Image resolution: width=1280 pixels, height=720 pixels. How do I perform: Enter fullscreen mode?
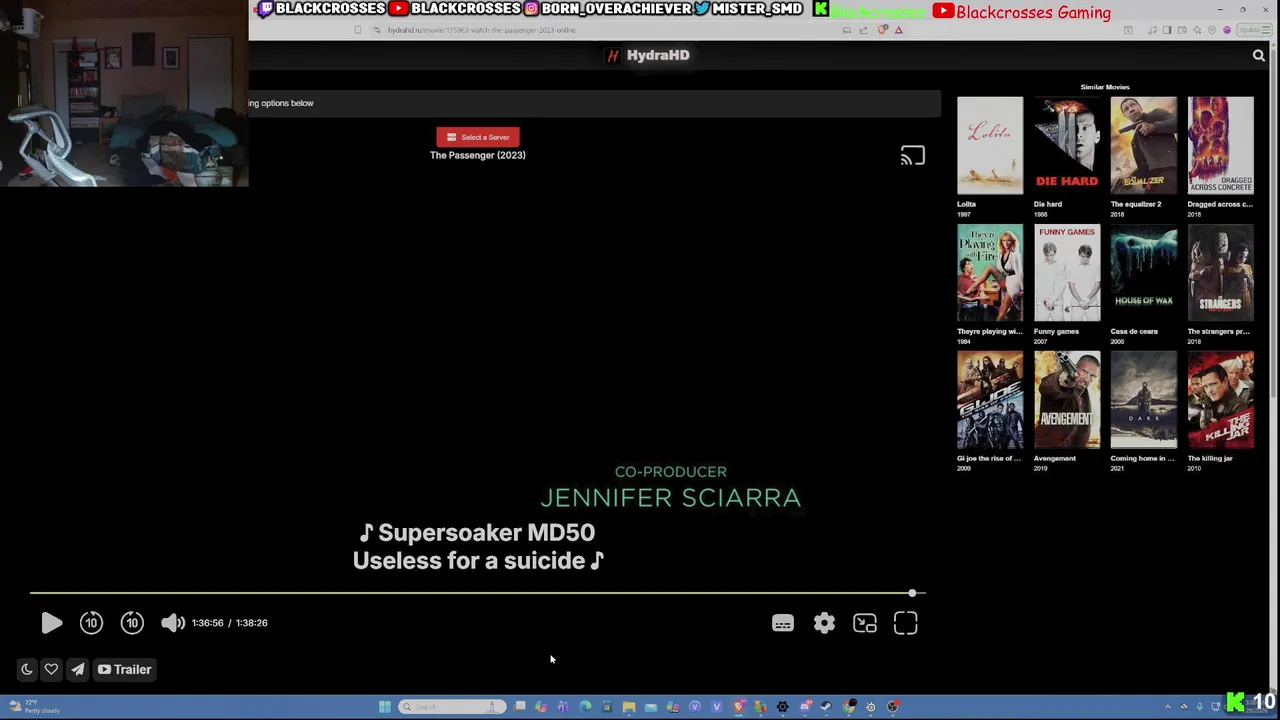(x=906, y=623)
